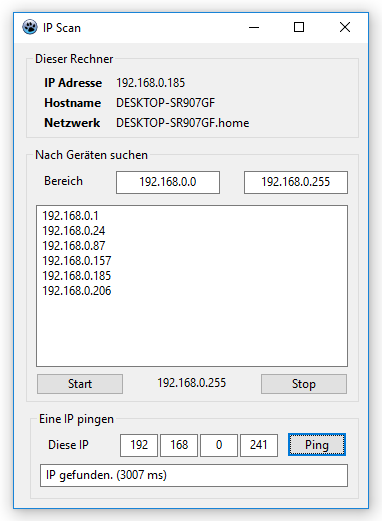Viewport: 382px width, 521px height.
Task: Minimize the IP Scan window
Action: (x=254, y=27)
